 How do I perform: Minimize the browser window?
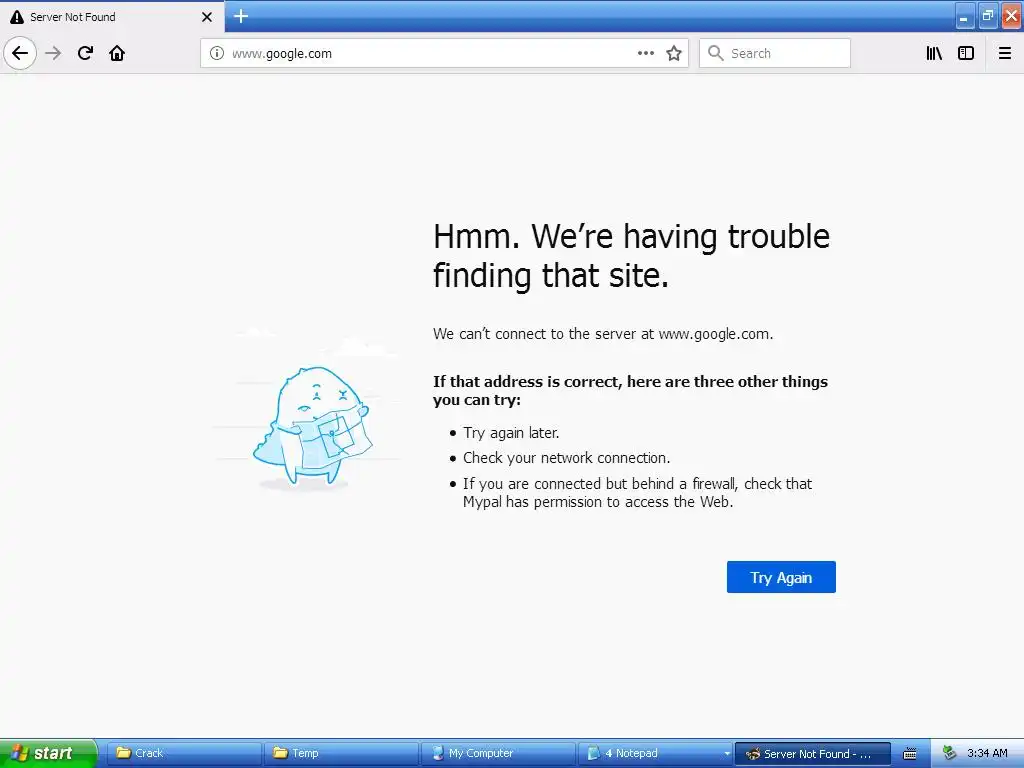coord(964,16)
